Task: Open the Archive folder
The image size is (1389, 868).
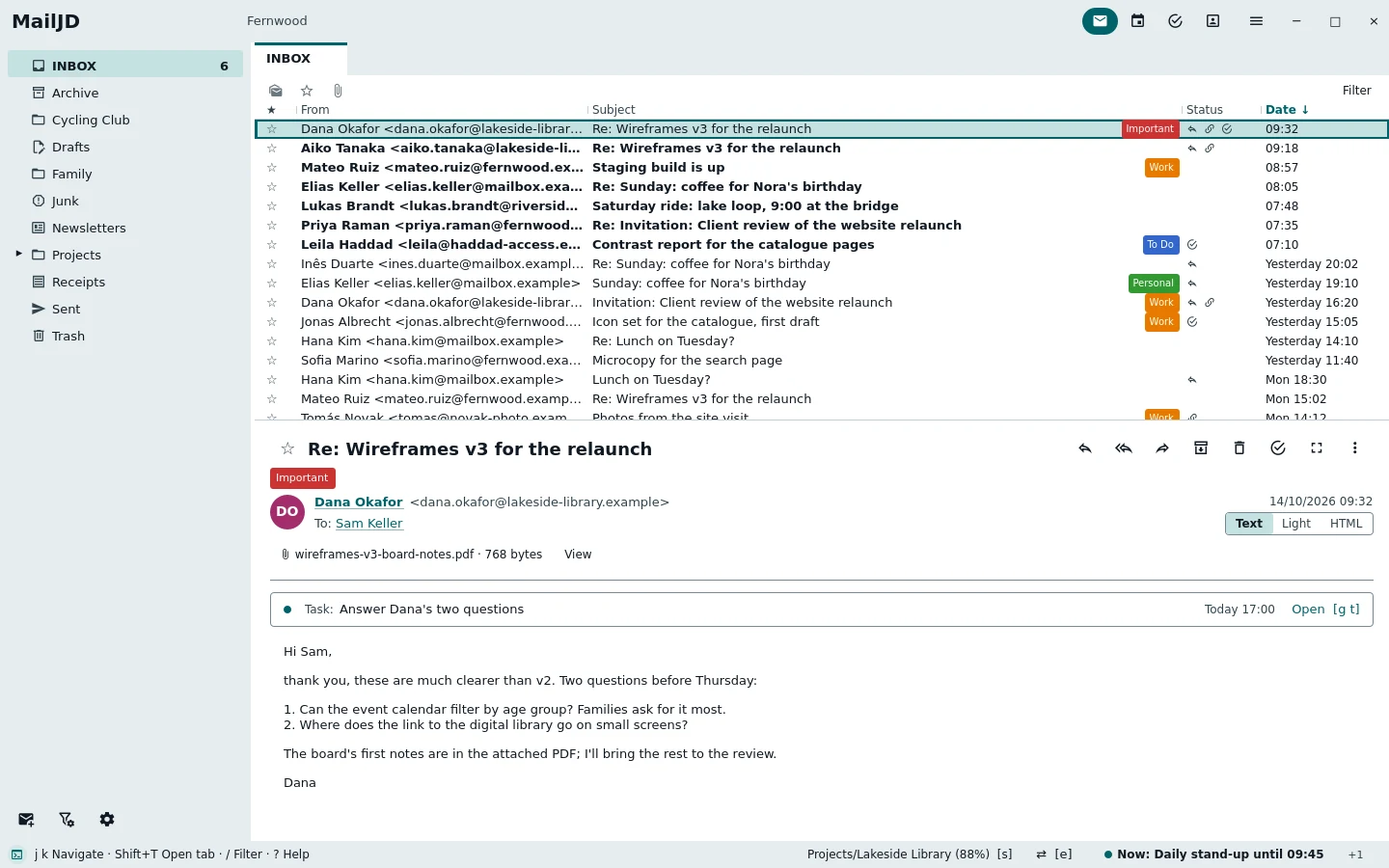Action: click(x=125, y=93)
